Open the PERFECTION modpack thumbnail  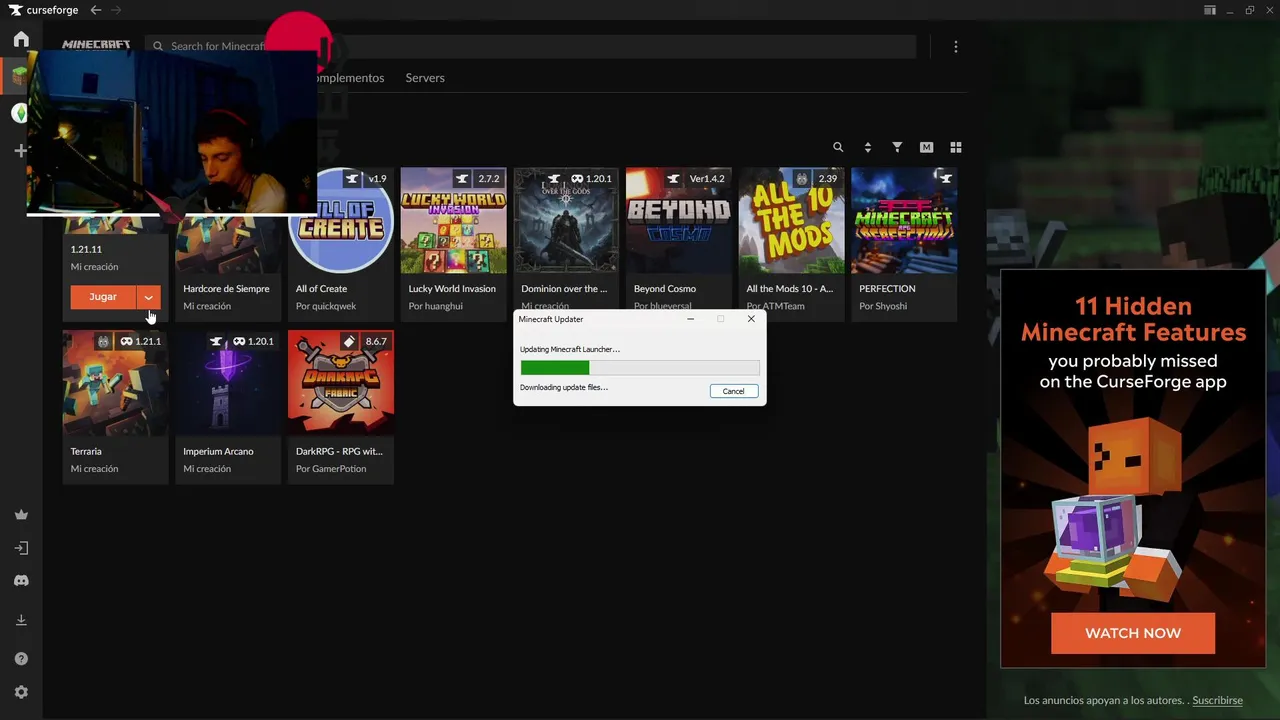point(904,221)
